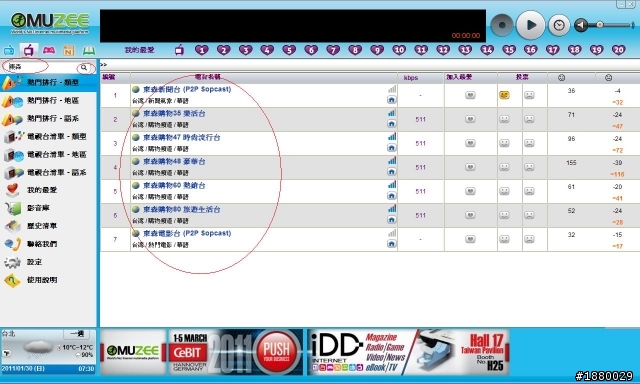This screenshot has width=640, height=384.
Task: Open 電視台清單 - 語系 in sidebar
Action: click(48, 172)
